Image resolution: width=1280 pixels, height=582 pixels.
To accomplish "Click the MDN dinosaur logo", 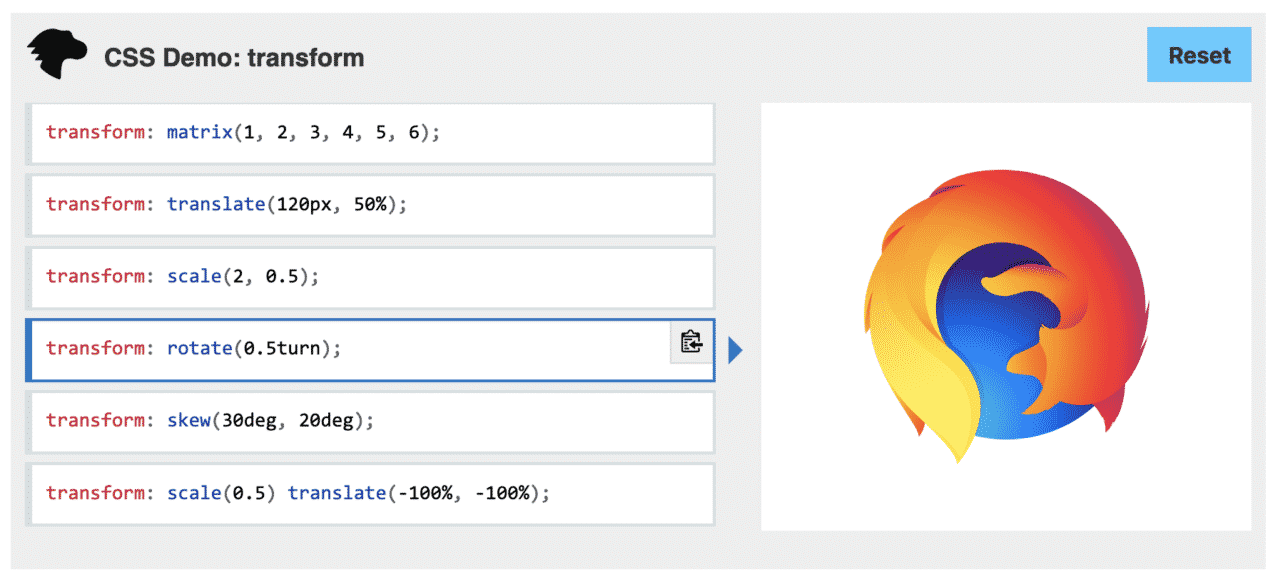I will tap(58, 55).
